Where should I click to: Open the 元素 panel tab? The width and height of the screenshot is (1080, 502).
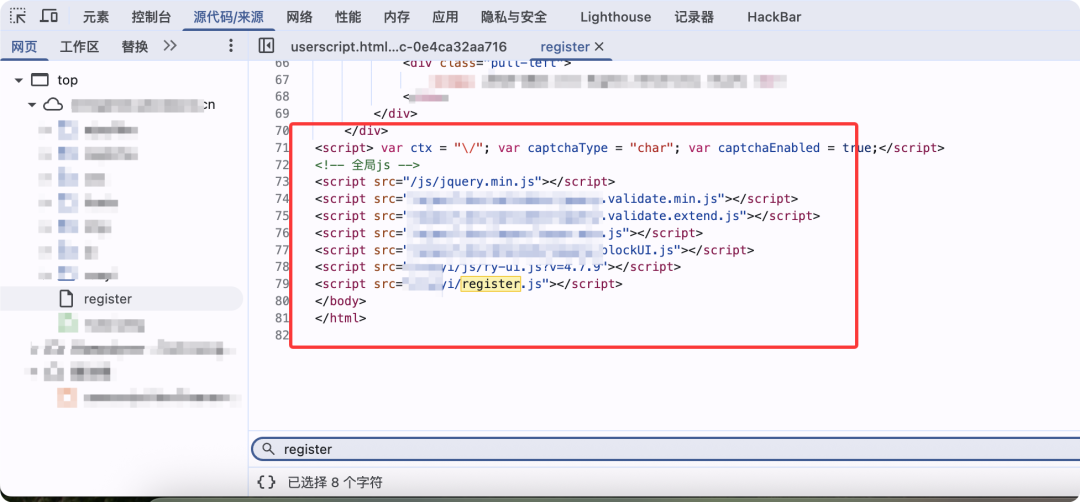(x=97, y=17)
